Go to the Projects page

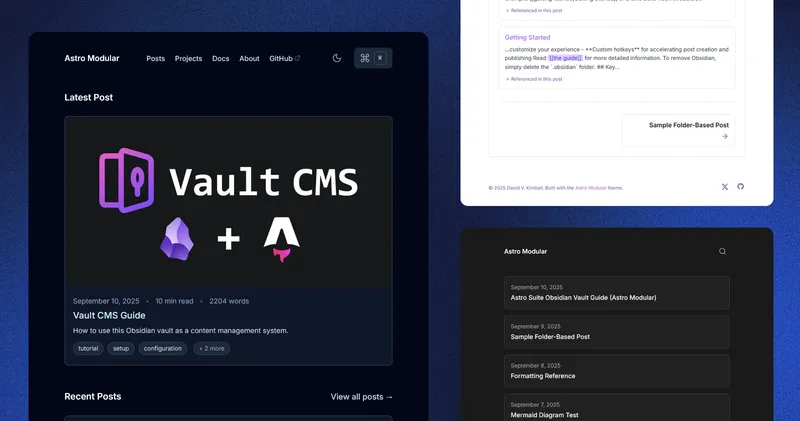[x=188, y=59]
